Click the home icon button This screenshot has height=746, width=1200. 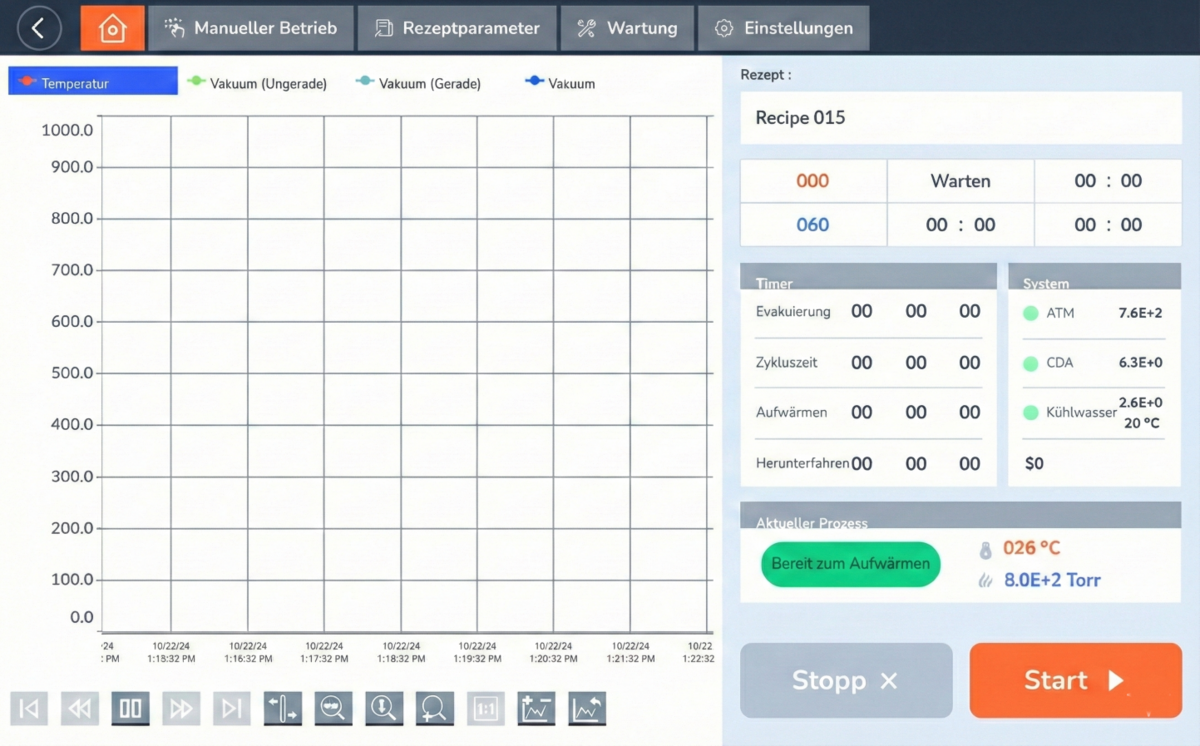(112, 28)
